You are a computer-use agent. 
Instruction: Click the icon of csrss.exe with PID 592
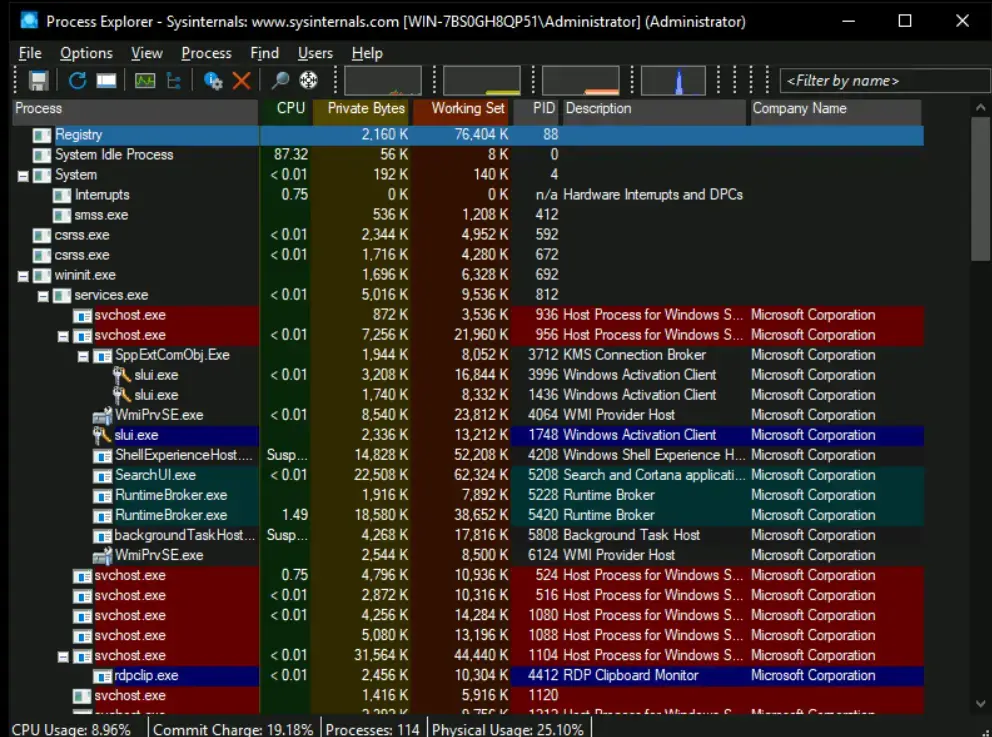click(x=42, y=236)
